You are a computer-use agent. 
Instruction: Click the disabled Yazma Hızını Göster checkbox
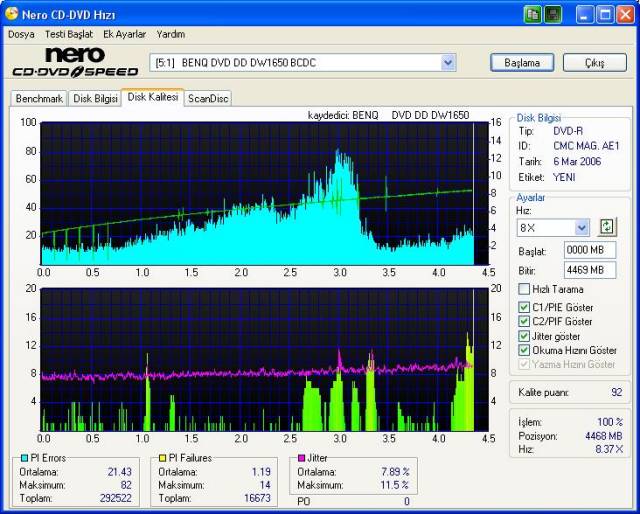point(524,364)
